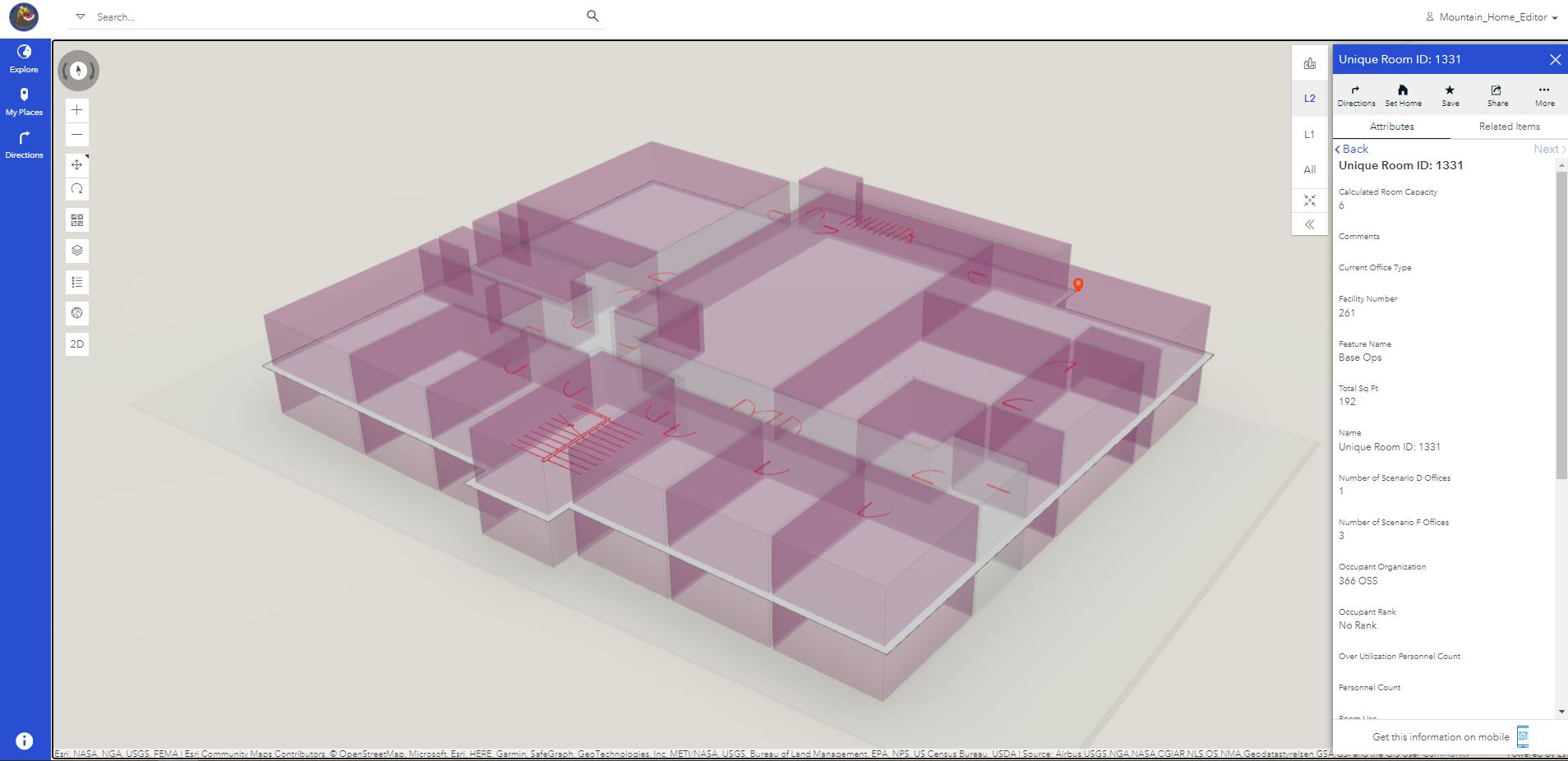This screenshot has height=761, width=1568.
Task: Select the rotate navigation tool
Action: pos(76,188)
